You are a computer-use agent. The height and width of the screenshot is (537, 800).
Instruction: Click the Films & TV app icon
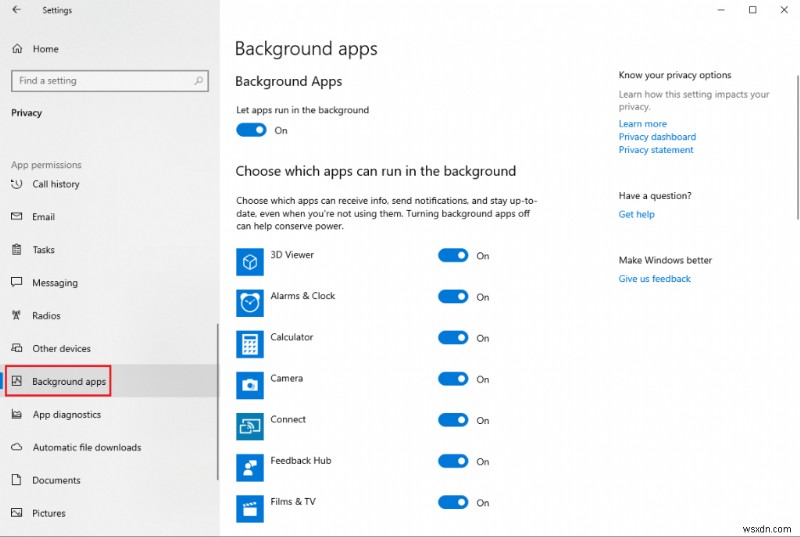250,509
